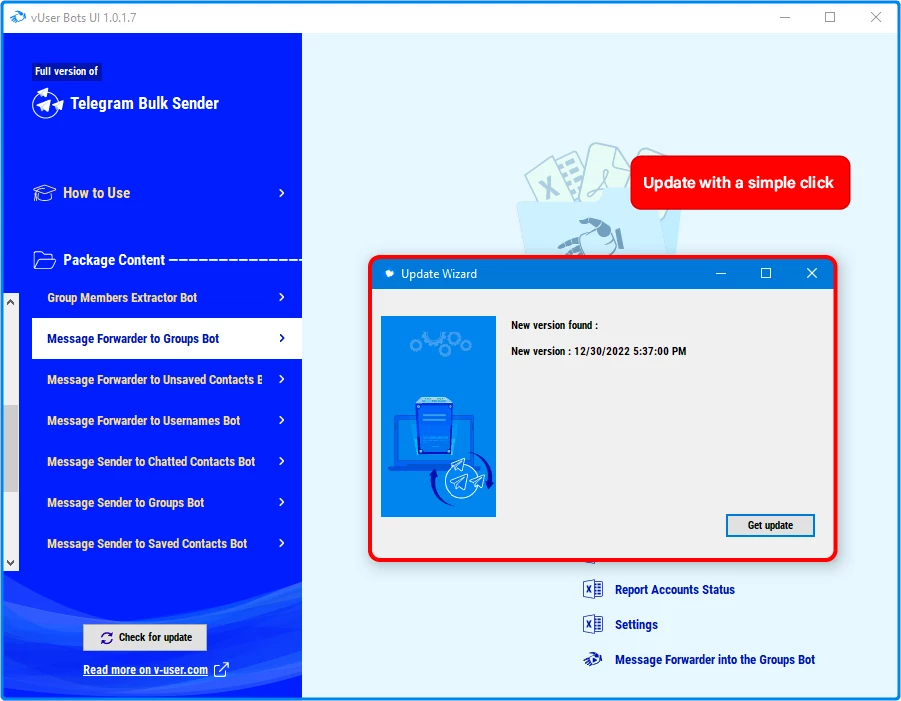Screen dimensions: 901x701
Task: Click the 'Full version of' label
Action: point(67,71)
